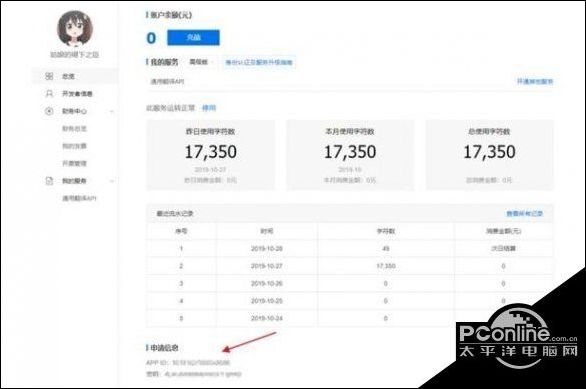Viewport: 586px width, 389px height.
Task: Open 开票管理 sidebar sub-item
Action: pos(74,163)
